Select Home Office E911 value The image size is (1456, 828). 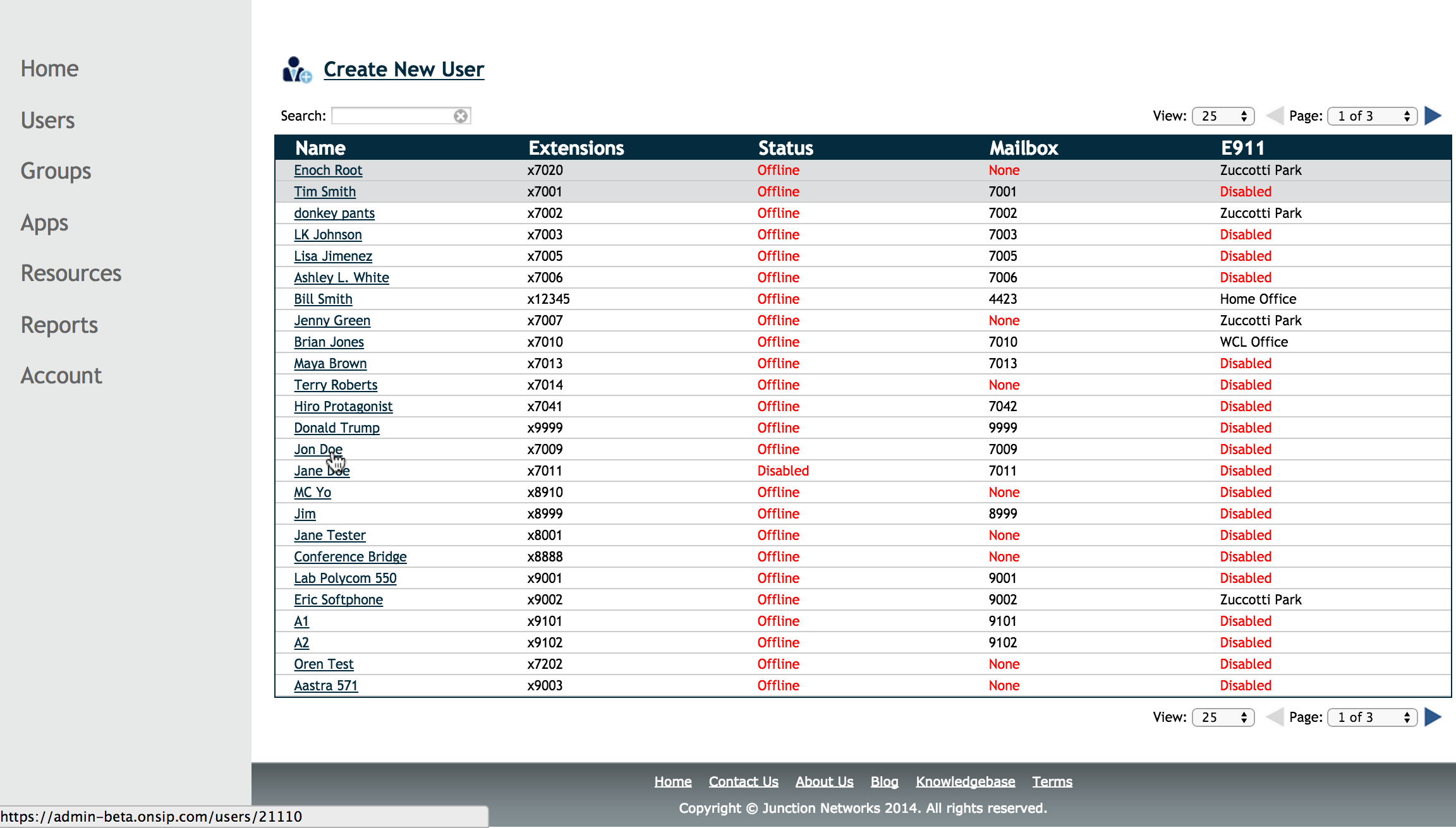click(1258, 299)
